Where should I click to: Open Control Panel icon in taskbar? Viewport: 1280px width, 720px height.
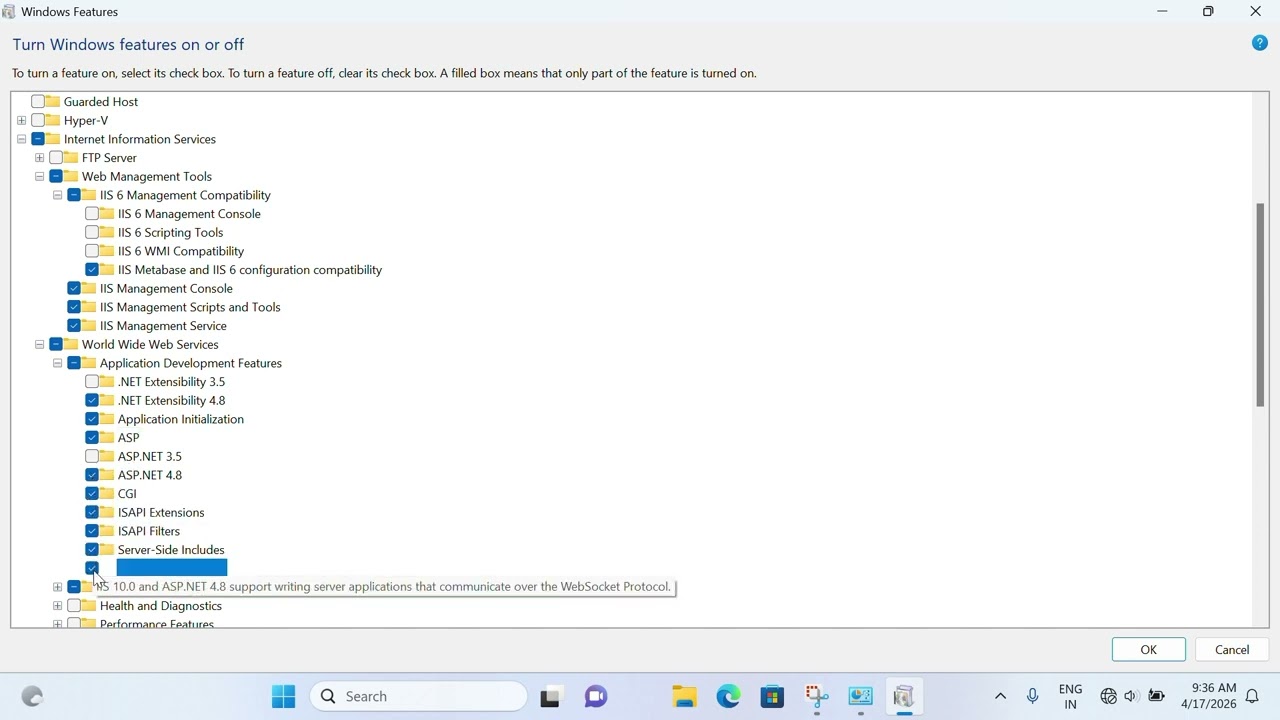(x=861, y=697)
